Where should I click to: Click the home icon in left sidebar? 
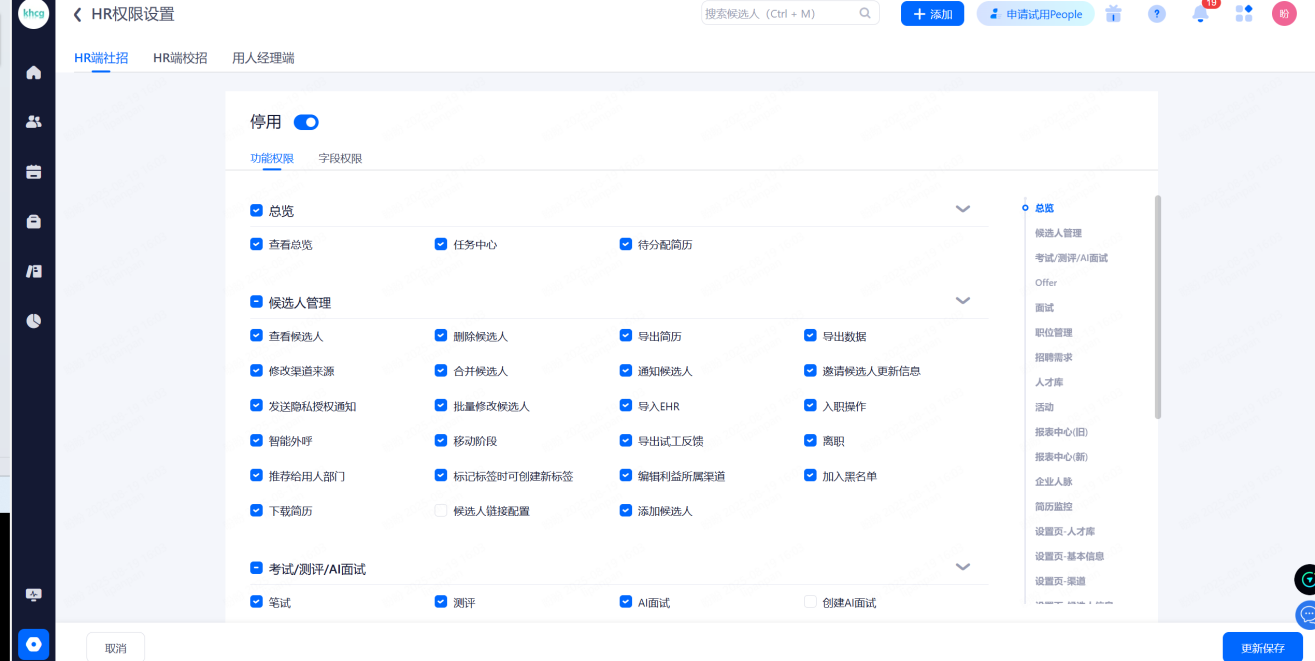point(34,72)
